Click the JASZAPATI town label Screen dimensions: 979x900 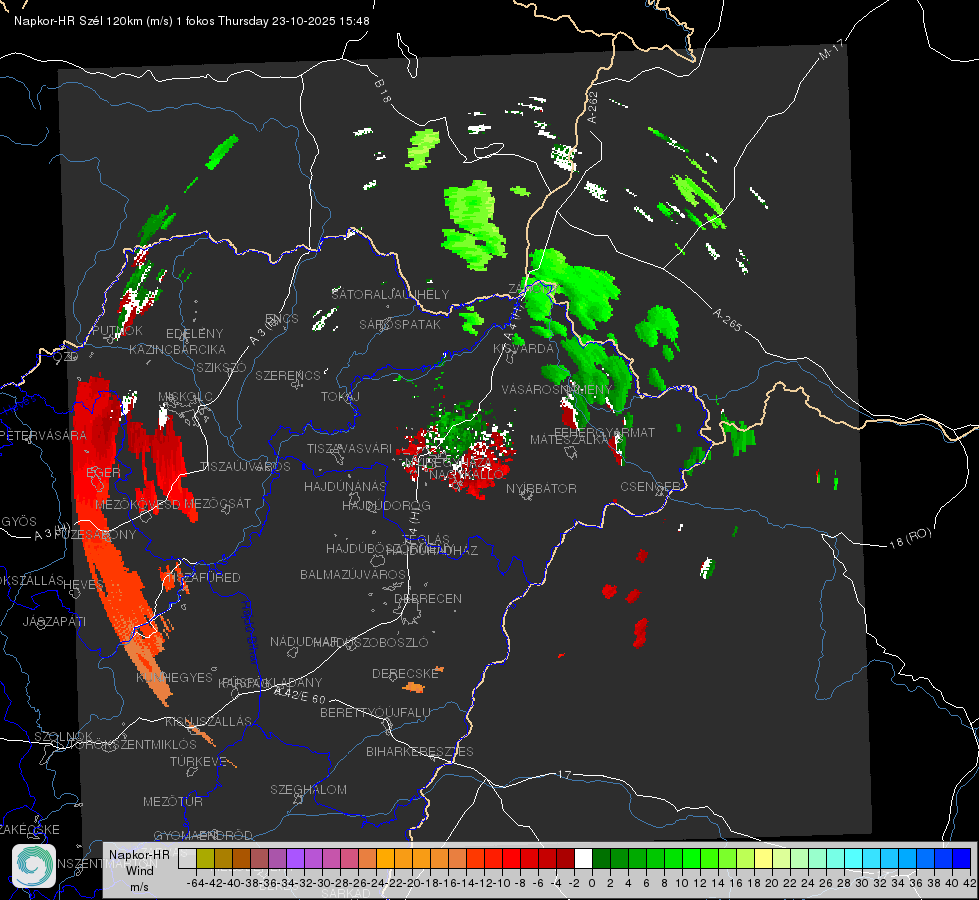coord(54,621)
